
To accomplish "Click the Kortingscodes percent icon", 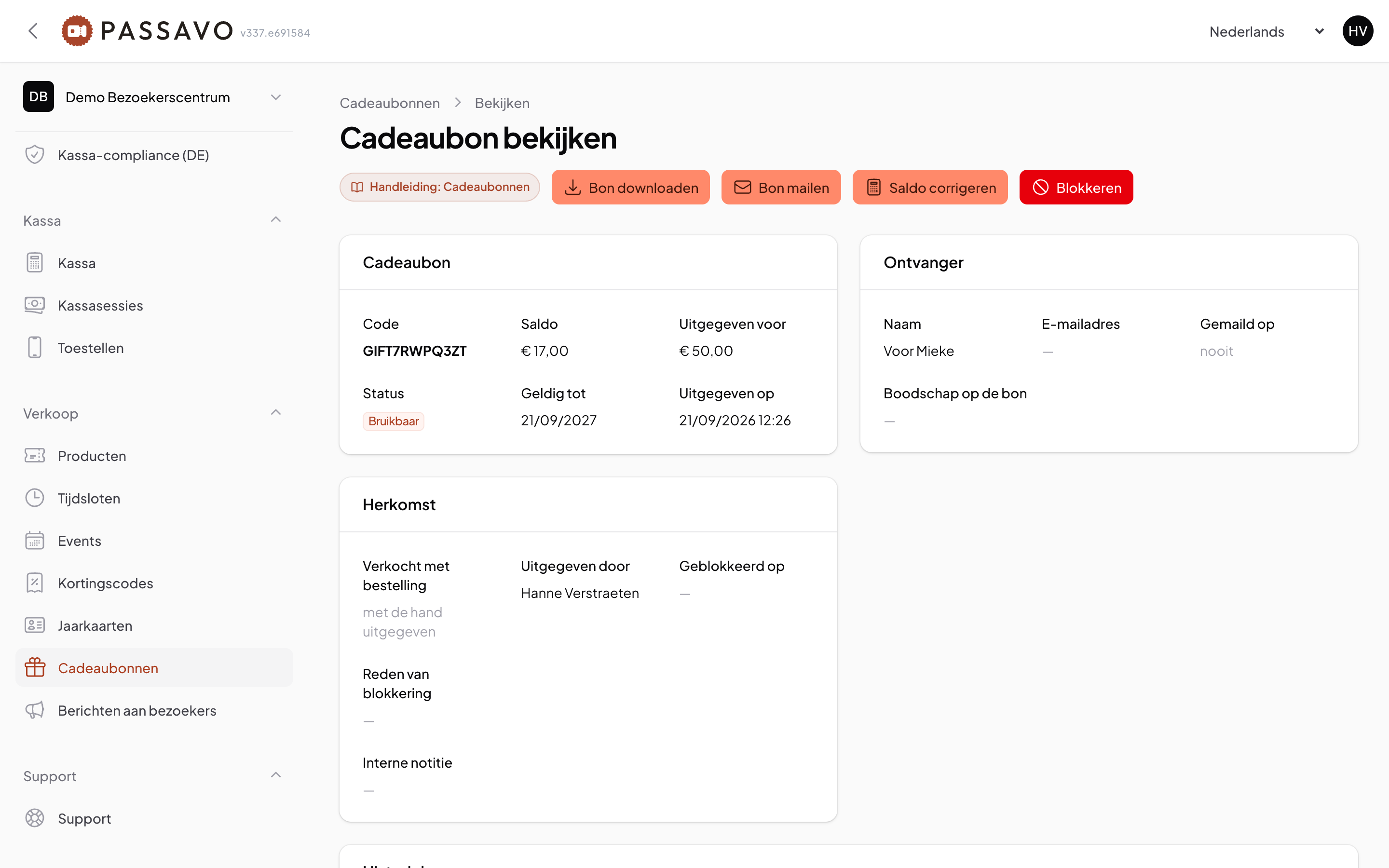I will (34, 583).
